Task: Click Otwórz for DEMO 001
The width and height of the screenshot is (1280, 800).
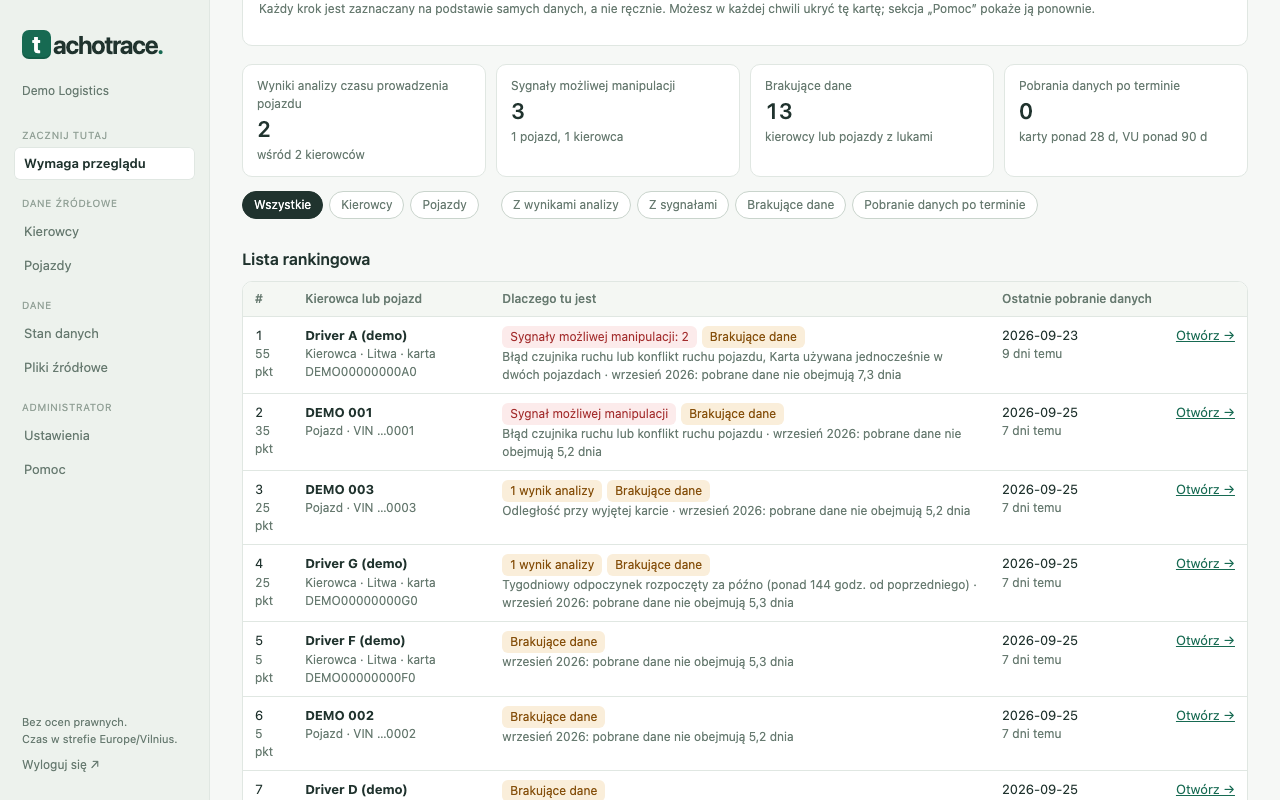Action: coord(1205,413)
